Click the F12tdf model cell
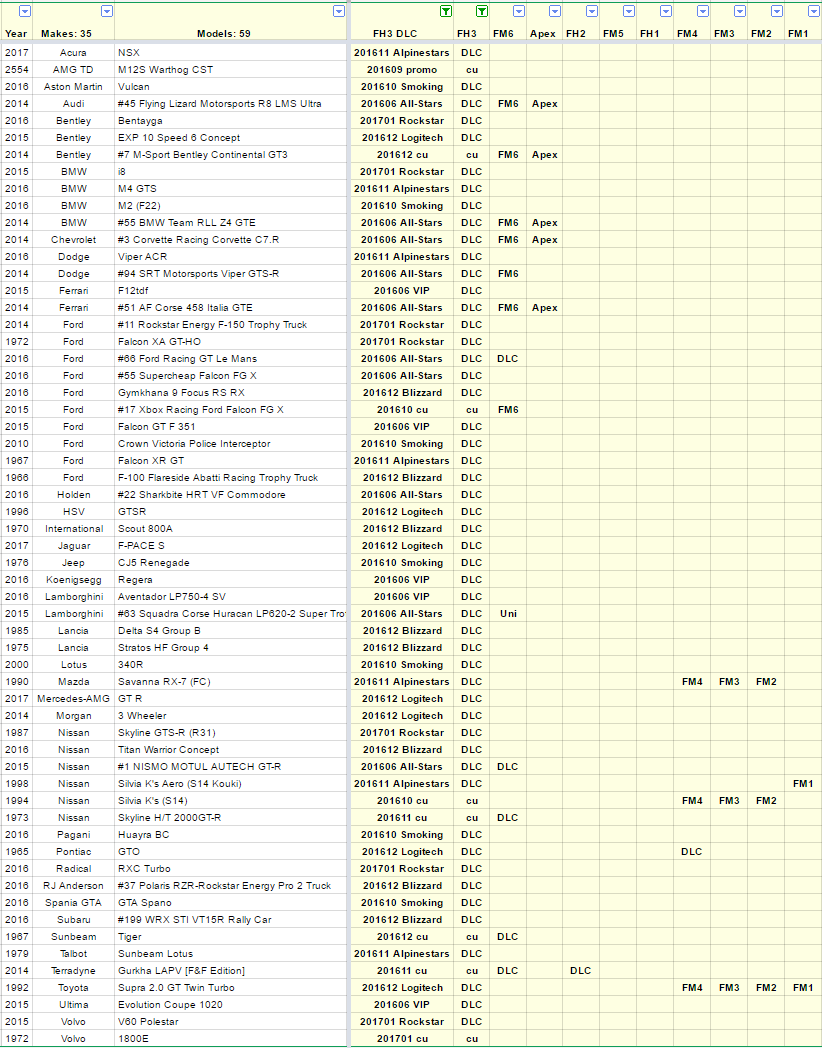Viewport: 822px width, 1048px height. [x=231, y=291]
